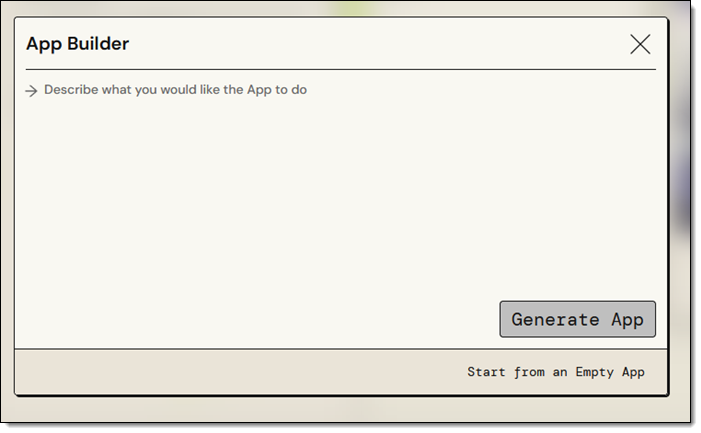
Task: Click the X in the dialog's top-right corner
Action: (x=640, y=44)
